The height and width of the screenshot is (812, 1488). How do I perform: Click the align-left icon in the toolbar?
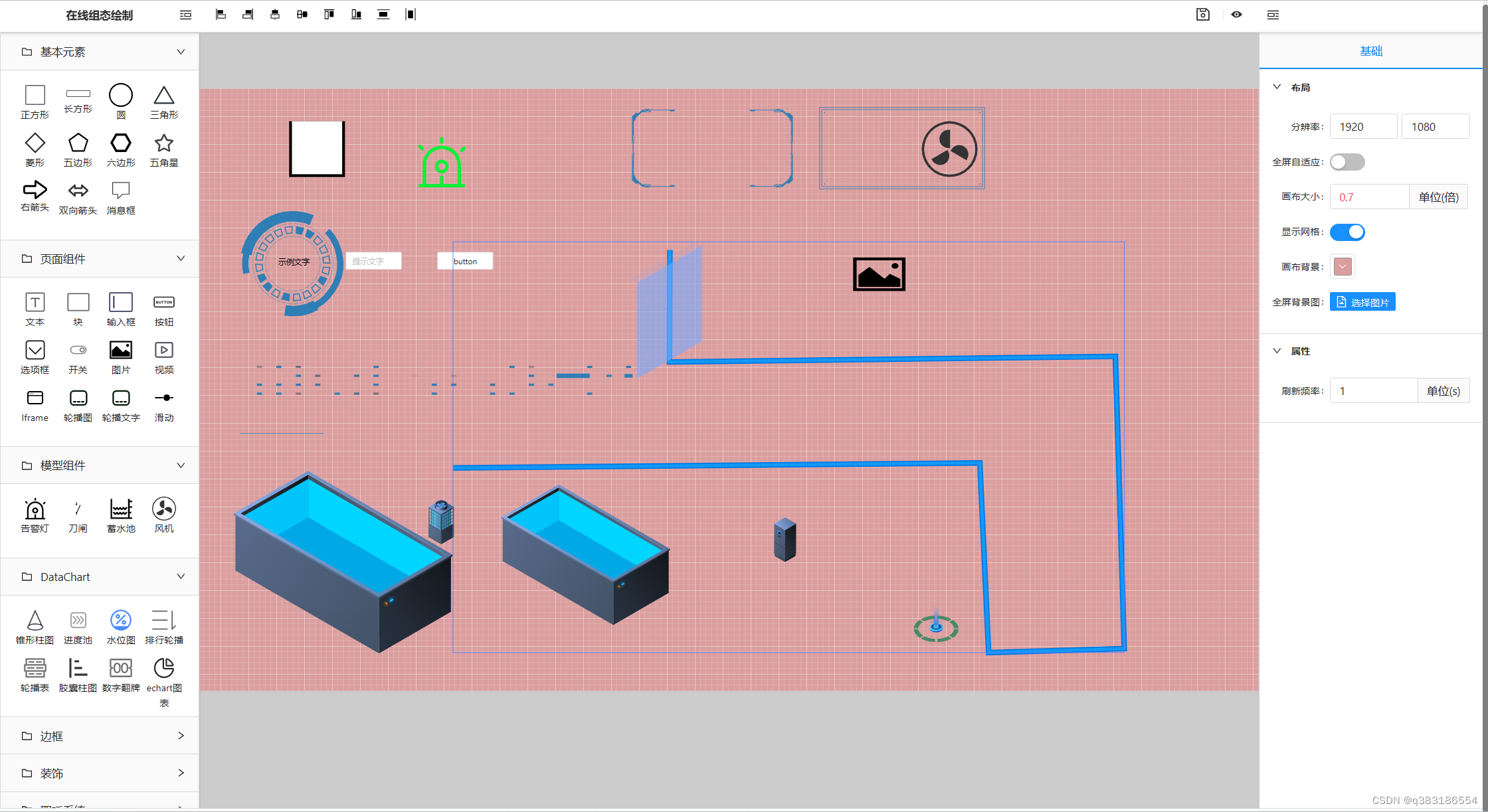click(x=221, y=14)
